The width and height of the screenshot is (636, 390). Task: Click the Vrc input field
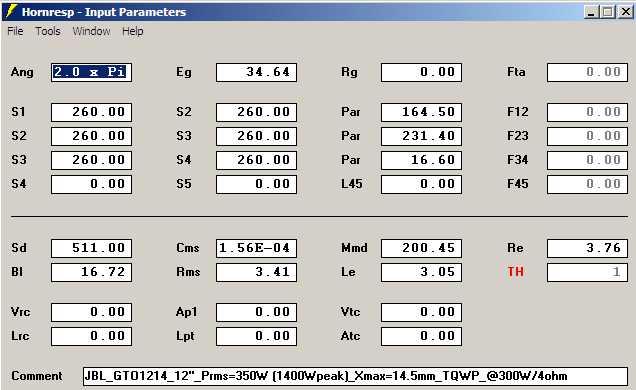91,312
